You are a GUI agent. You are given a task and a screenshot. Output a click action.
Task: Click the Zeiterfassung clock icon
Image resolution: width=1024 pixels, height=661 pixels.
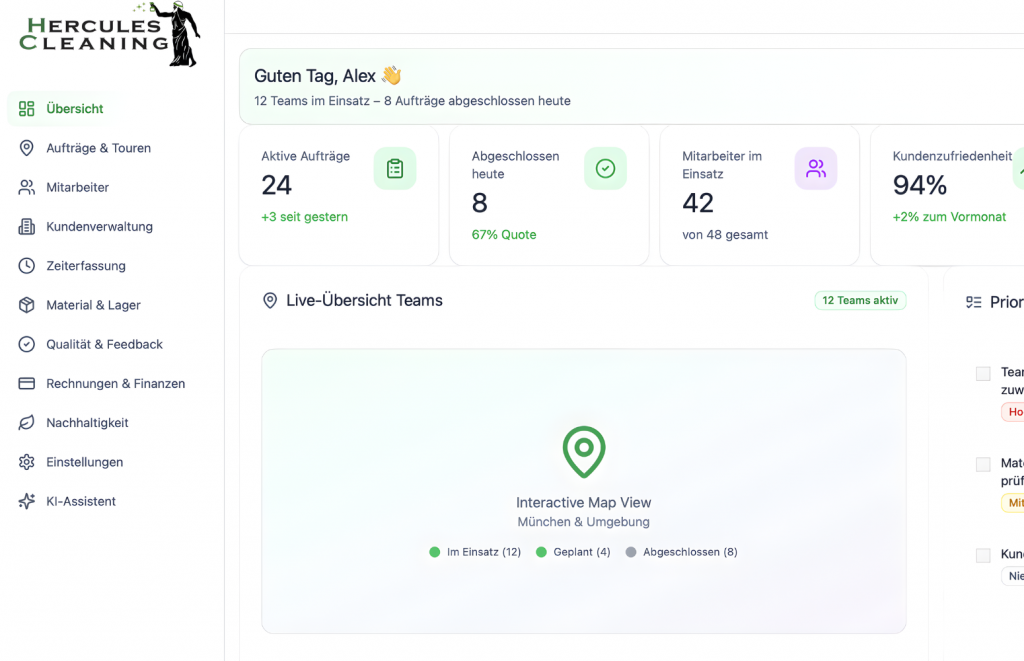[x=27, y=266]
